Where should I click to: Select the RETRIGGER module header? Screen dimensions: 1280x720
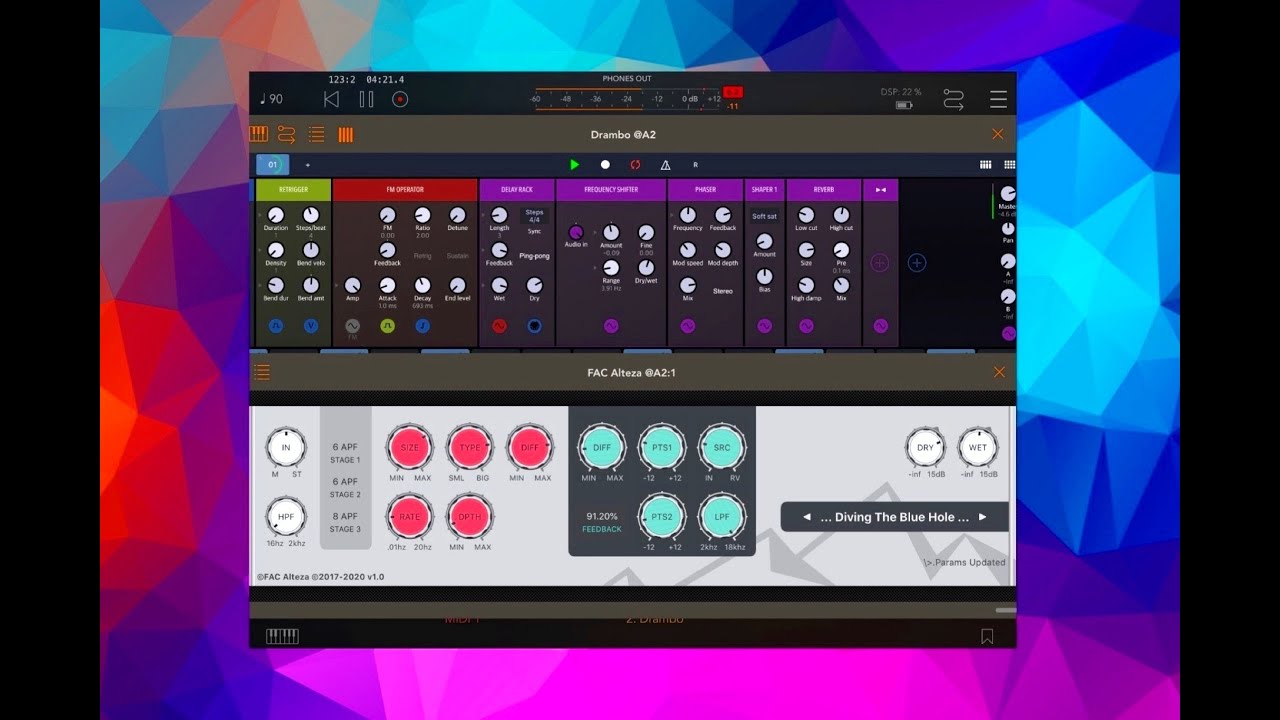pos(293,189)
